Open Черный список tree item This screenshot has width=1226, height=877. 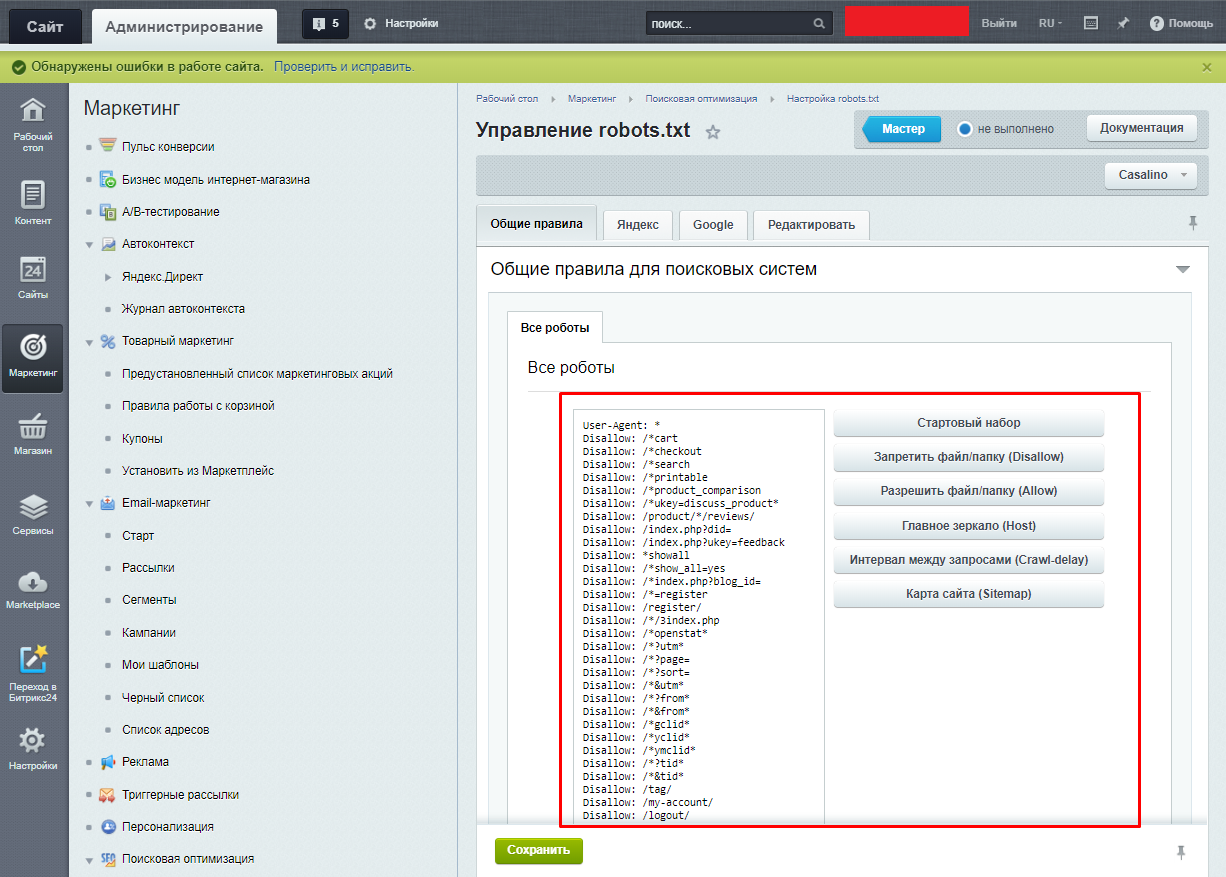[163, 698]
